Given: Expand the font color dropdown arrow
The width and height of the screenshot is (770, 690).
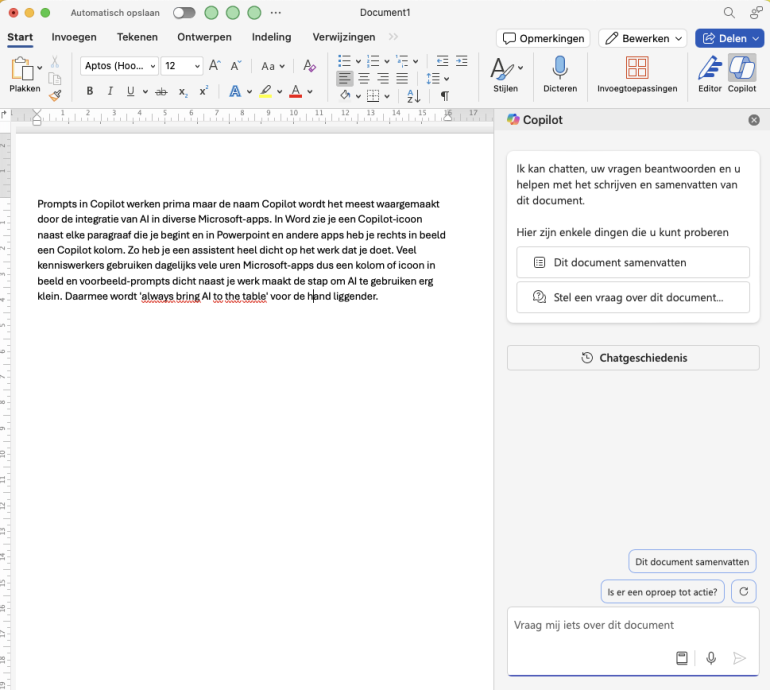Looking at the screenshot, I should pyautogui.click(x=310, y=92).
